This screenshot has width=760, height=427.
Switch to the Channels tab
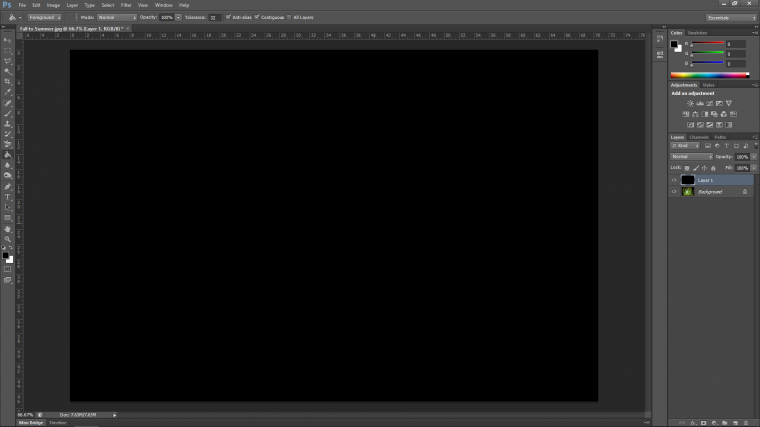(x=698, y=137)
